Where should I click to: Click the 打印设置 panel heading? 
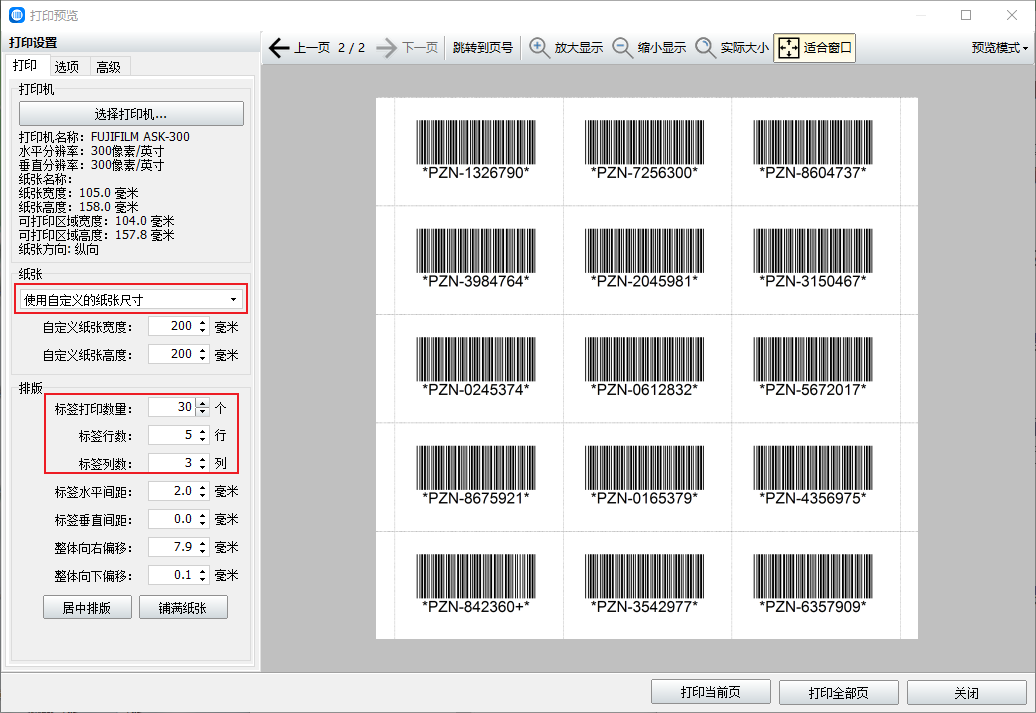click(33, 42)
